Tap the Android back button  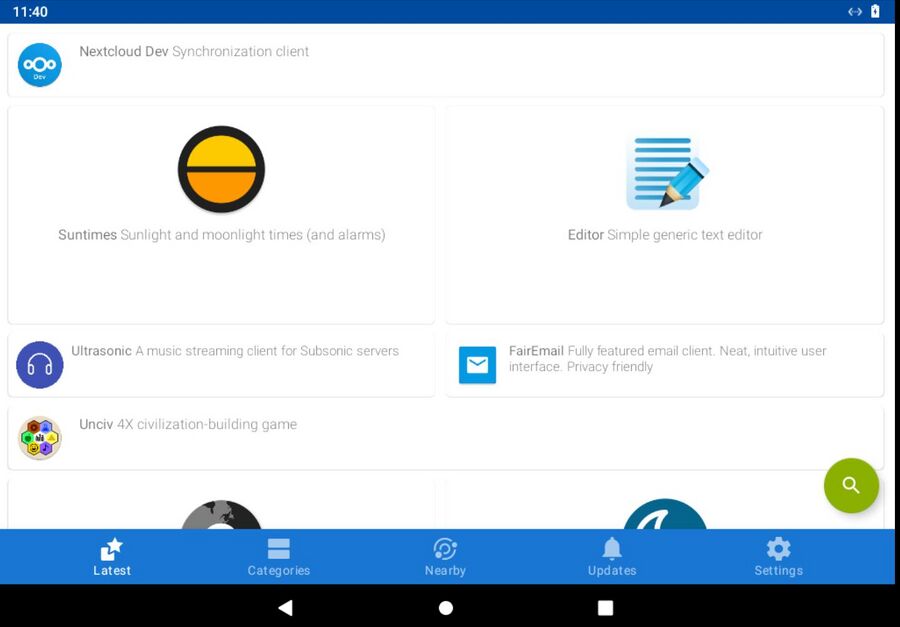pos(285,607)
